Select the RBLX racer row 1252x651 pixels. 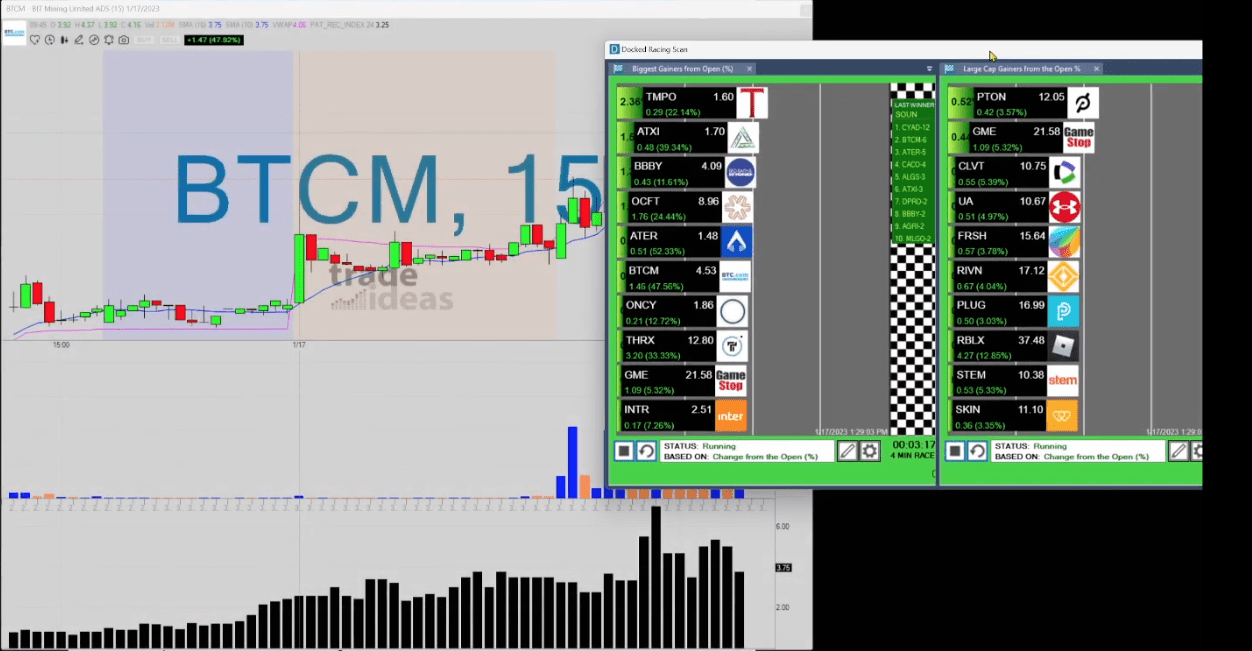click(1013, 346)
